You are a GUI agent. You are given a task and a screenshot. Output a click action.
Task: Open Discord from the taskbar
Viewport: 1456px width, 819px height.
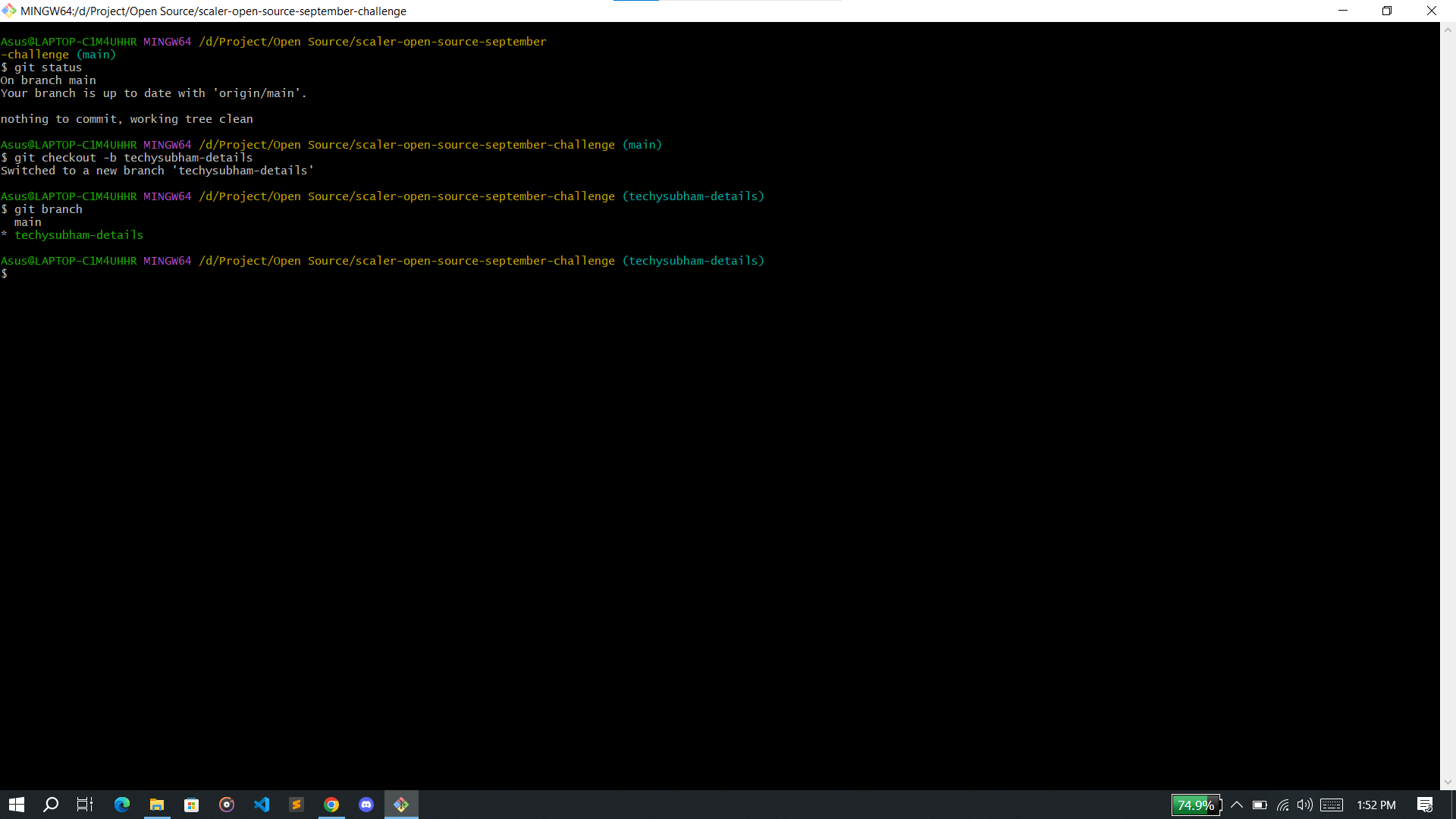(366, 805)
